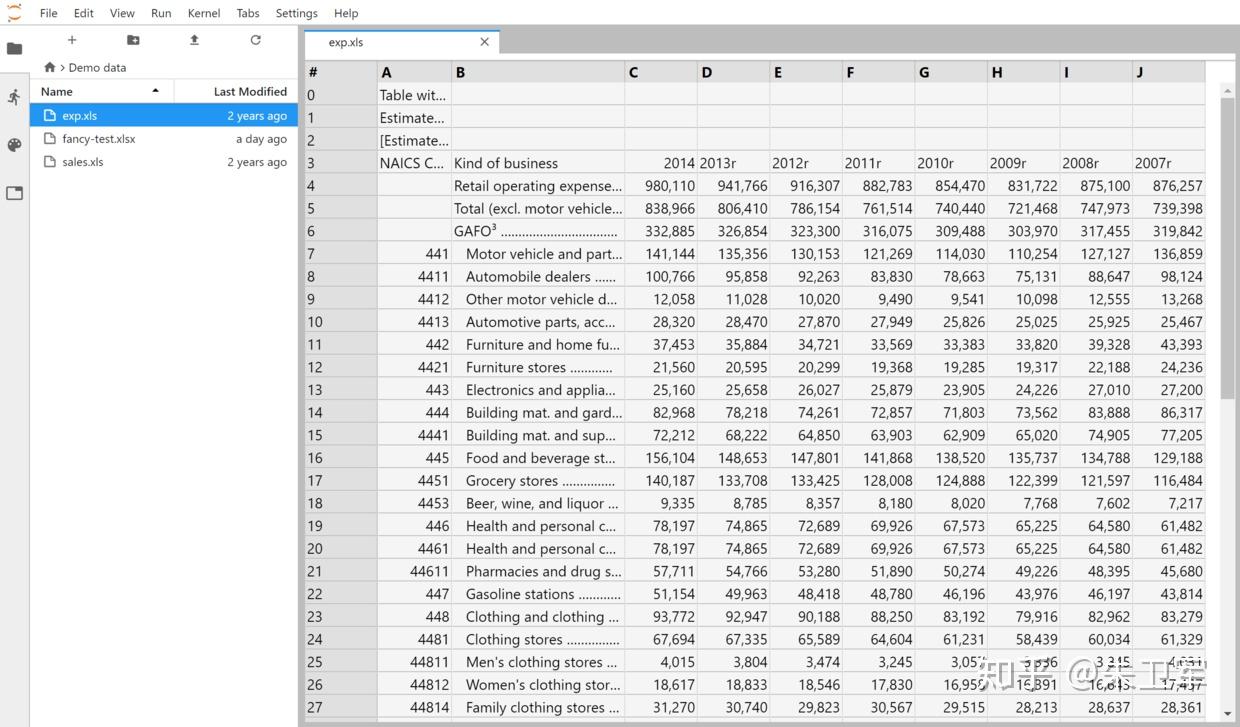The height and width of the screenshot is (727, 1240).
Task: Refresh the file list with the refresh icon
Action: (x=255, y=39)
